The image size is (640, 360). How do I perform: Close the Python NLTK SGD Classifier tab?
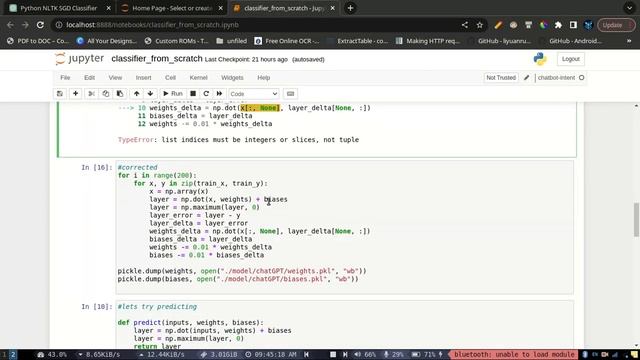[108, 8]
